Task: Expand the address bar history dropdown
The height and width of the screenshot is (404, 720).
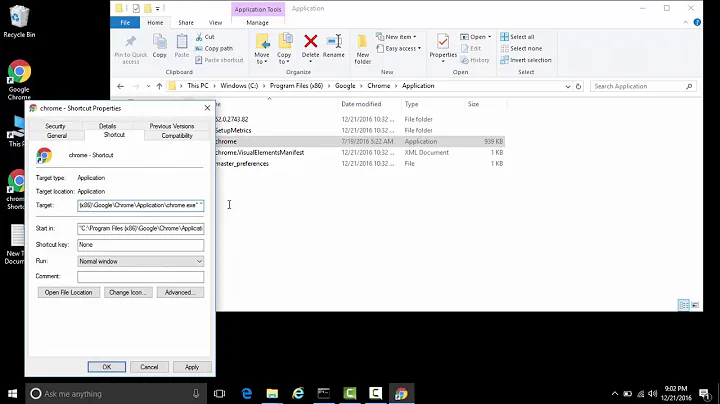Action: pyautogui.click(x=568, y=86)
